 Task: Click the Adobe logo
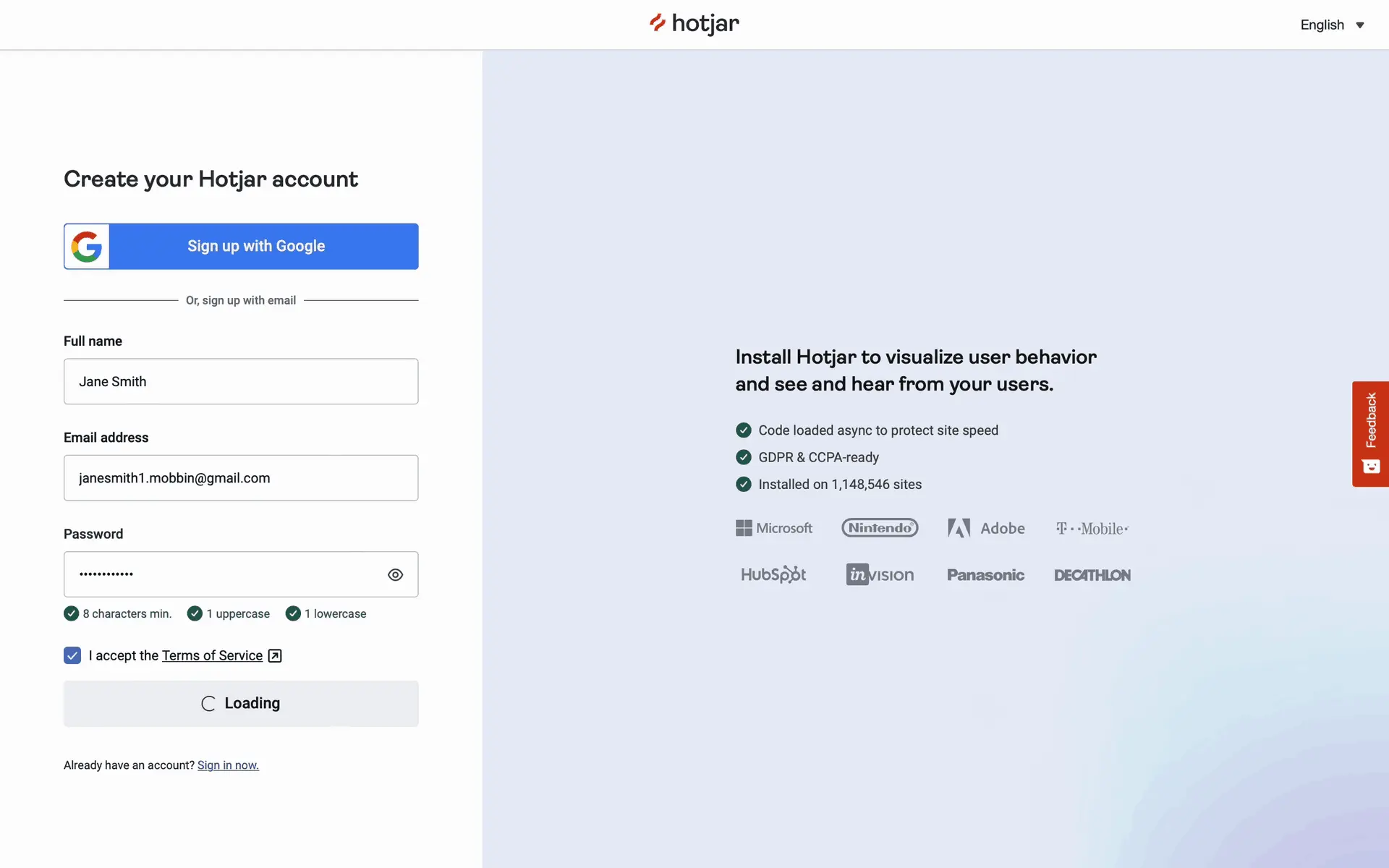[x=986, y=529]
